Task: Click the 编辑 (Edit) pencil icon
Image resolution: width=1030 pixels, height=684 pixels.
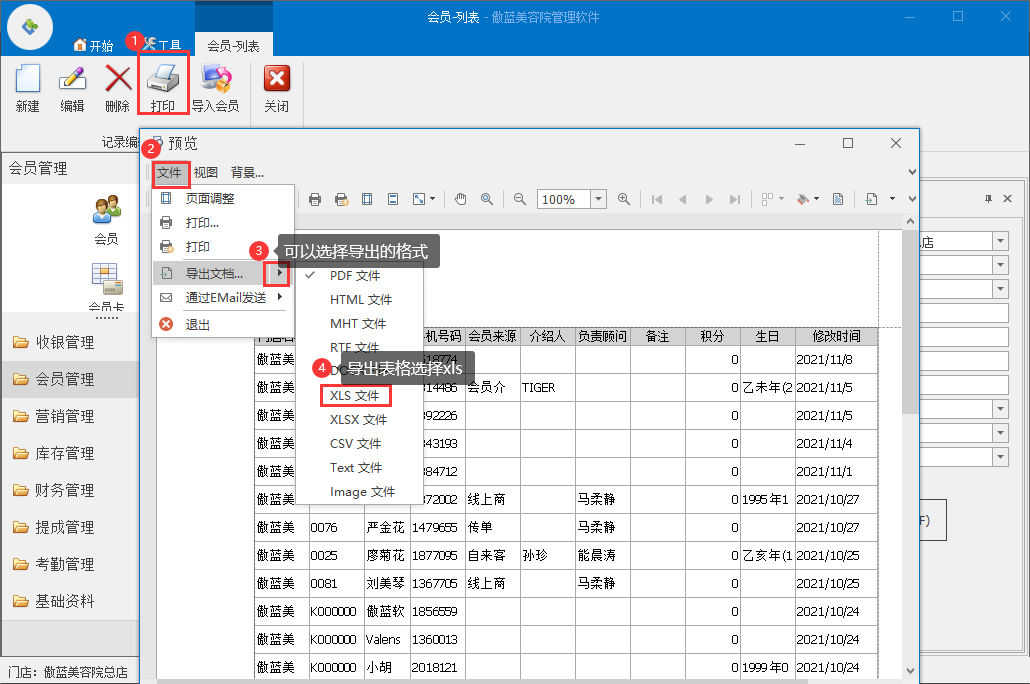Action: [72, 80]
